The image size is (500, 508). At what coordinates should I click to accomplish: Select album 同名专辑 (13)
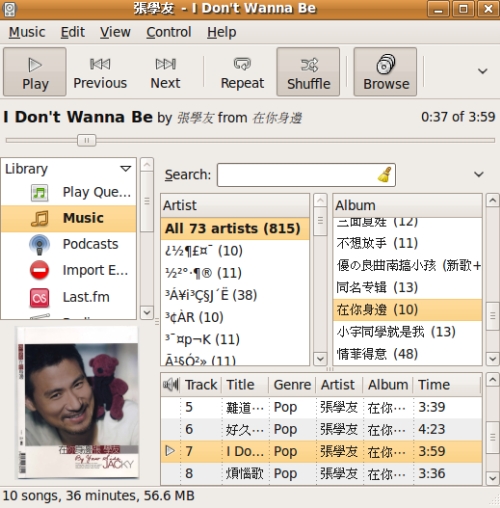point(407,287)
